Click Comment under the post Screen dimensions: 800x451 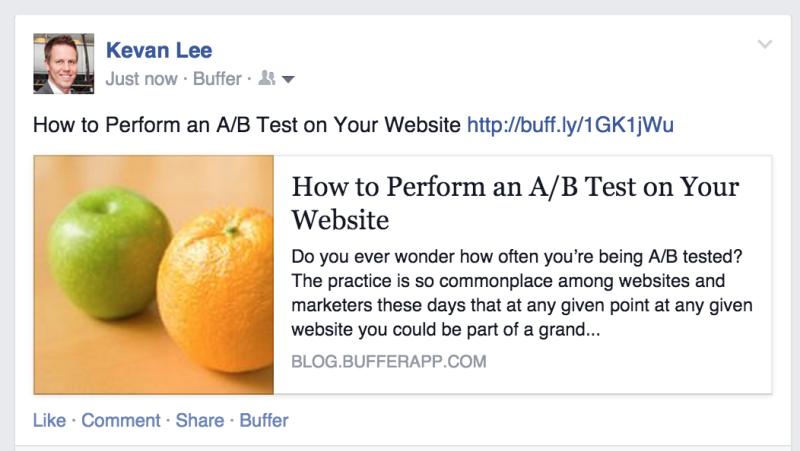pyautogui.click(x=121, y=420)
